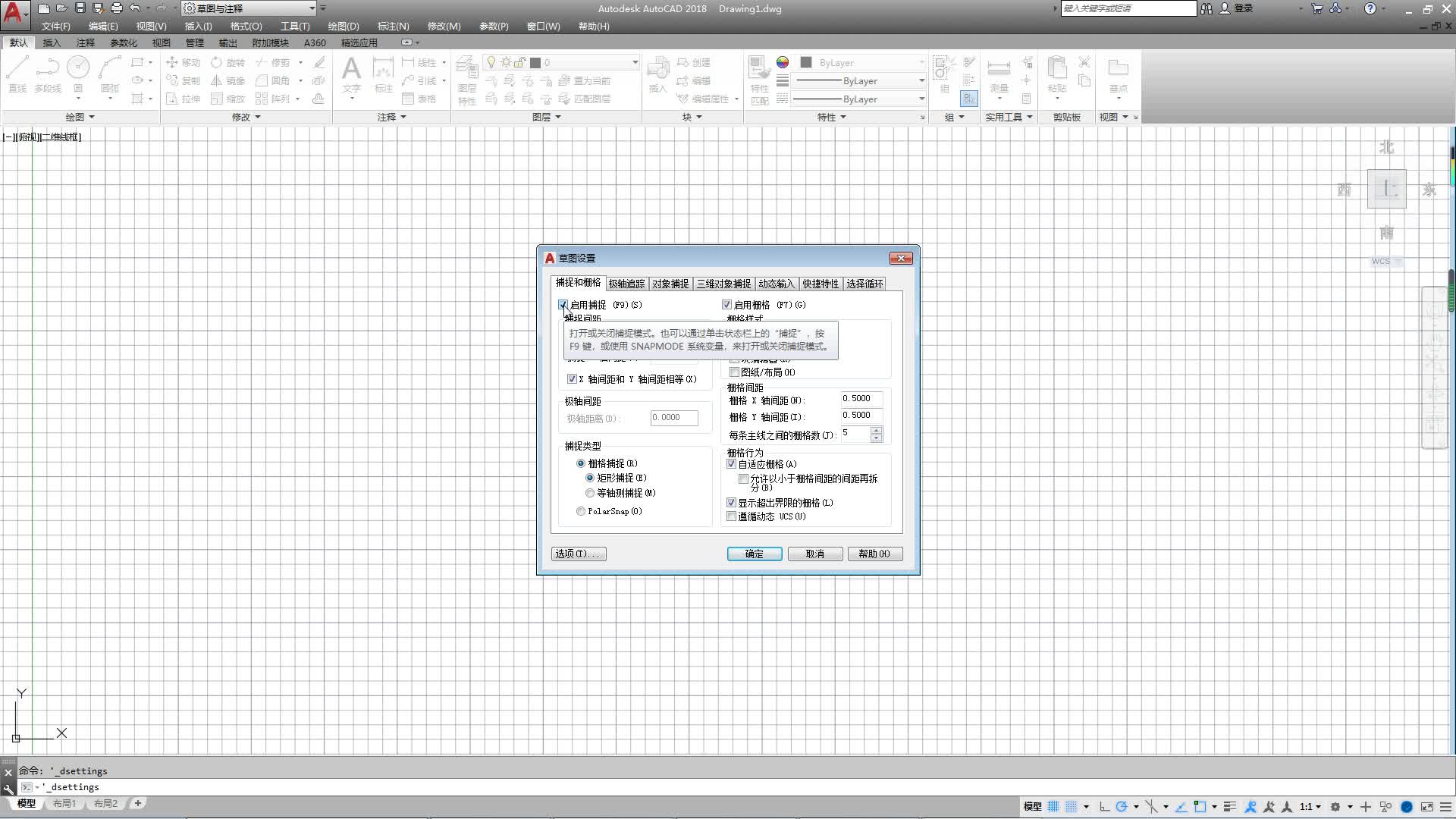
Task: Toggle 遵循动态 UCS checkbox
Action: point(731,516)
